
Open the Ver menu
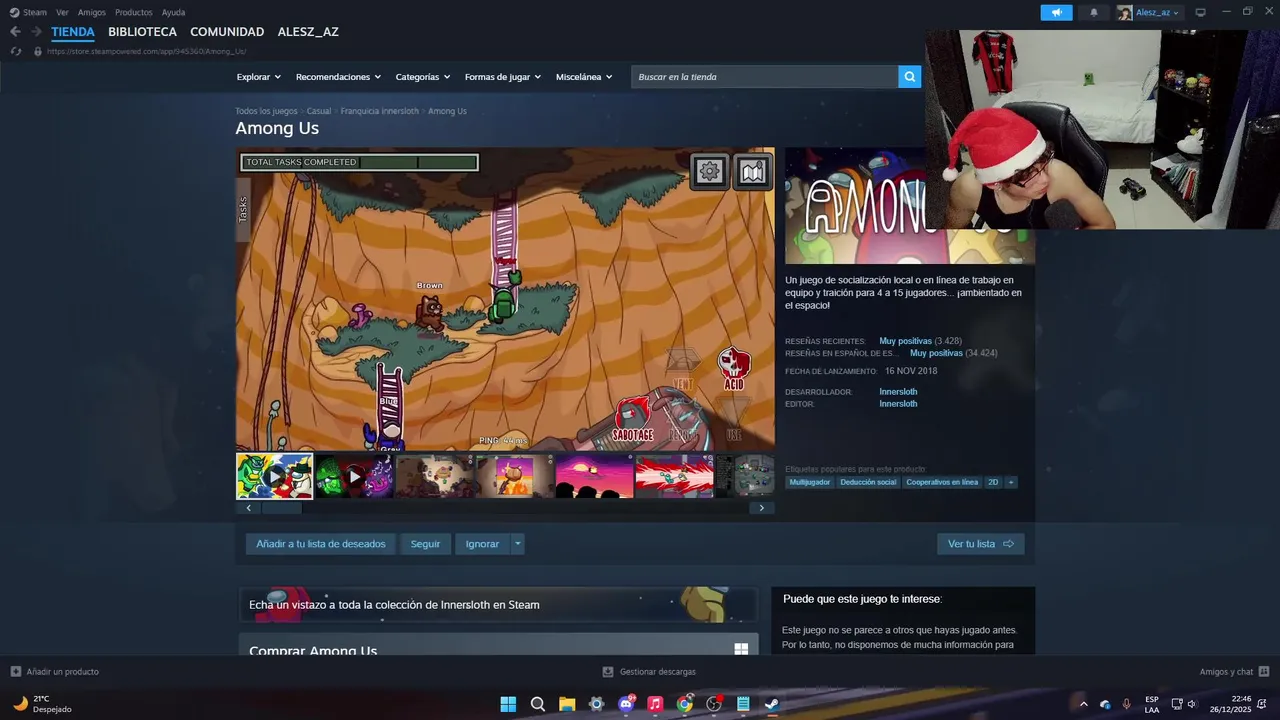[x=62, y=12]
